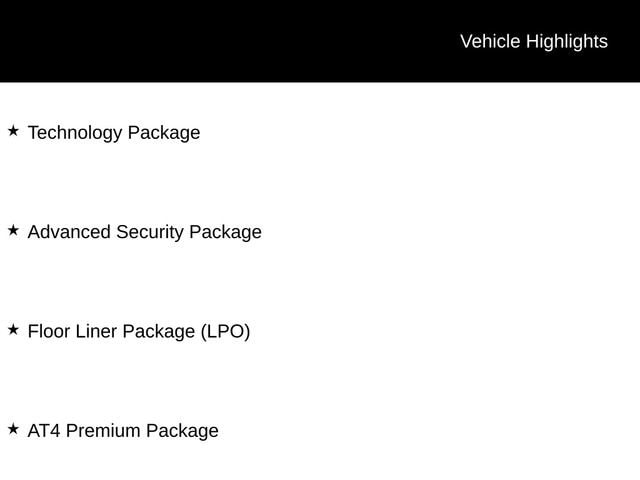Screen dimensions: 640x480
Task: Select the Technology Package highlight text
Action: pos(114,132)
